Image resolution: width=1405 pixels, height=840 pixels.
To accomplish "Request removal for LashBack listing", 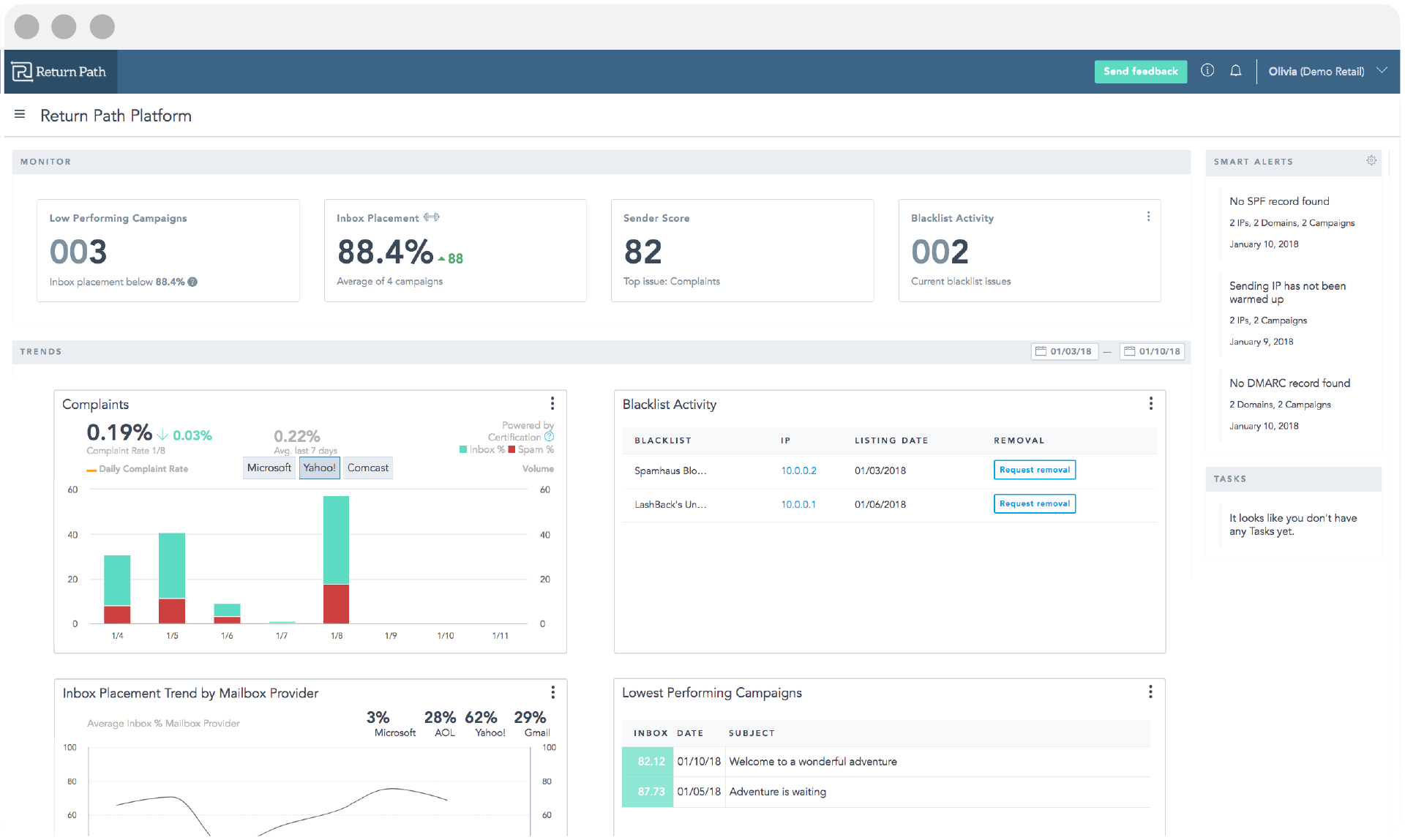I will click(1034, 503).
